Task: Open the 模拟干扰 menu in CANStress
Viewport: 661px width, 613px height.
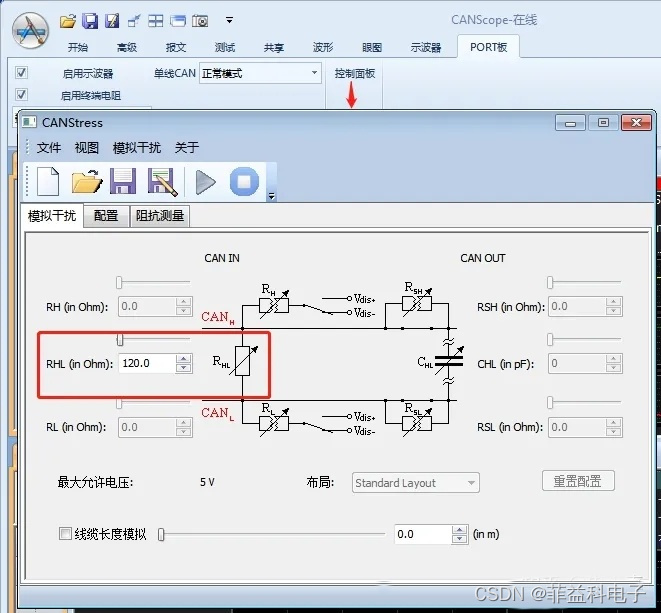Action: point(137,148)
